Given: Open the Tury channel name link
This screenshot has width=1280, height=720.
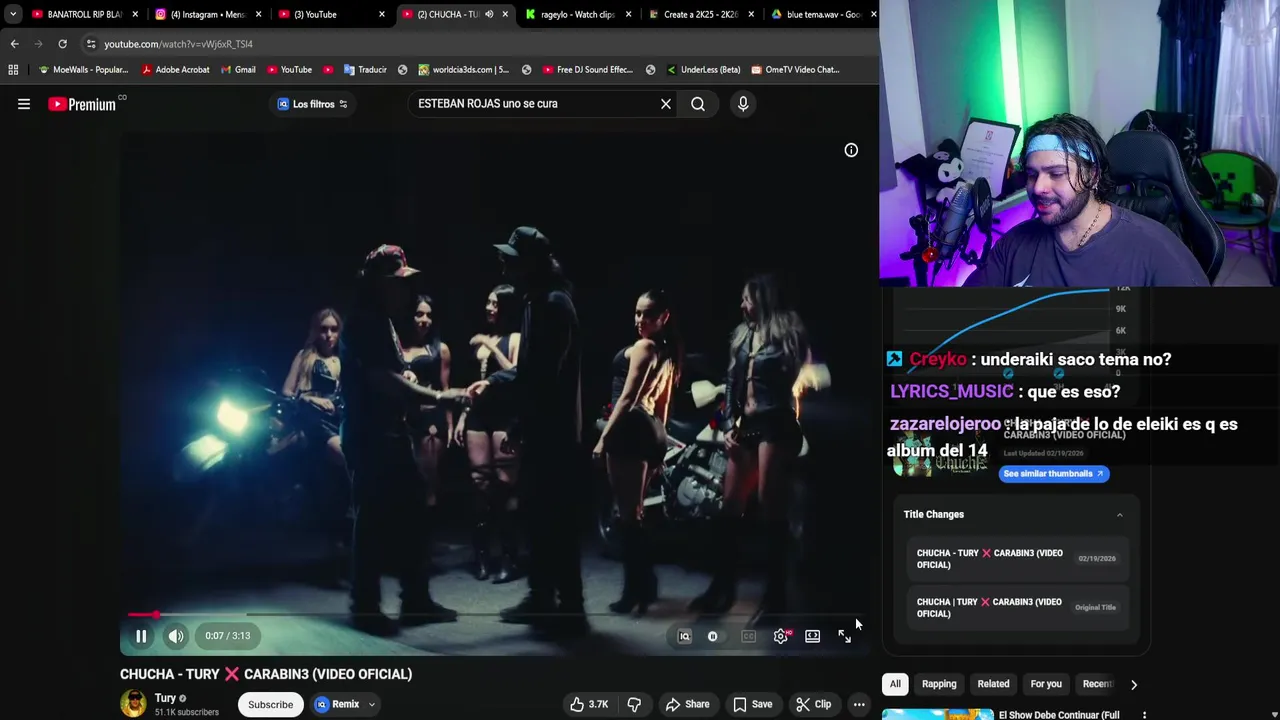Looking at the screenshot, I should [x=165, y=698].
